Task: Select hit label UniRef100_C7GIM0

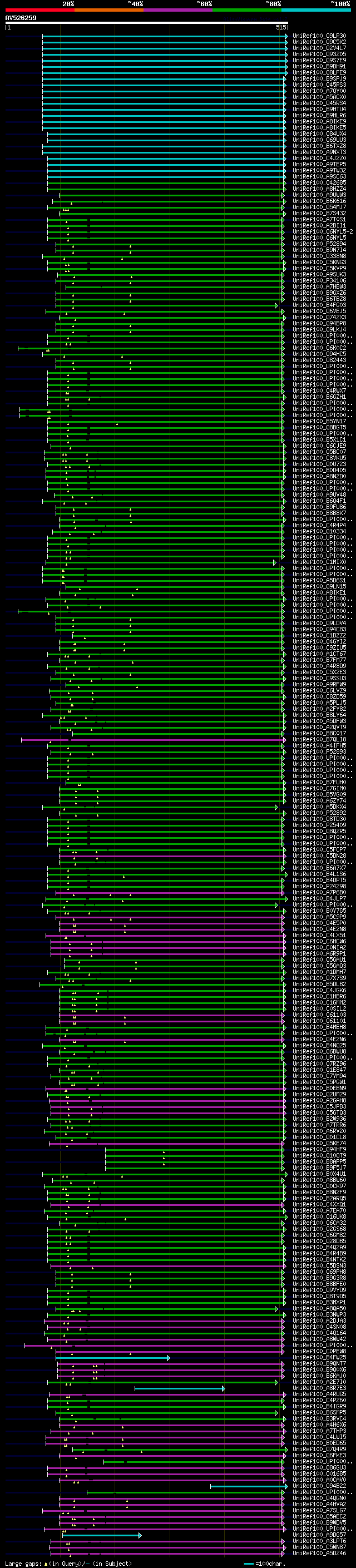Action: pos(319,788)
